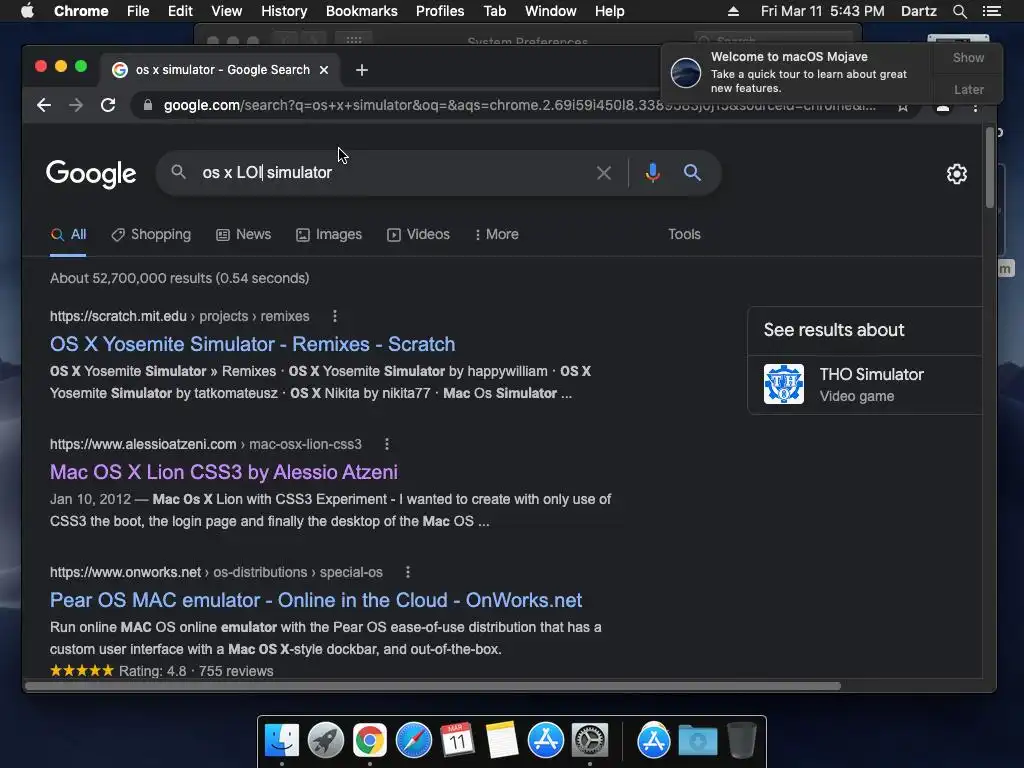1024x768 pixels.
Task: Click the vertical page scrollbar
Action: [x=990, y=168]
